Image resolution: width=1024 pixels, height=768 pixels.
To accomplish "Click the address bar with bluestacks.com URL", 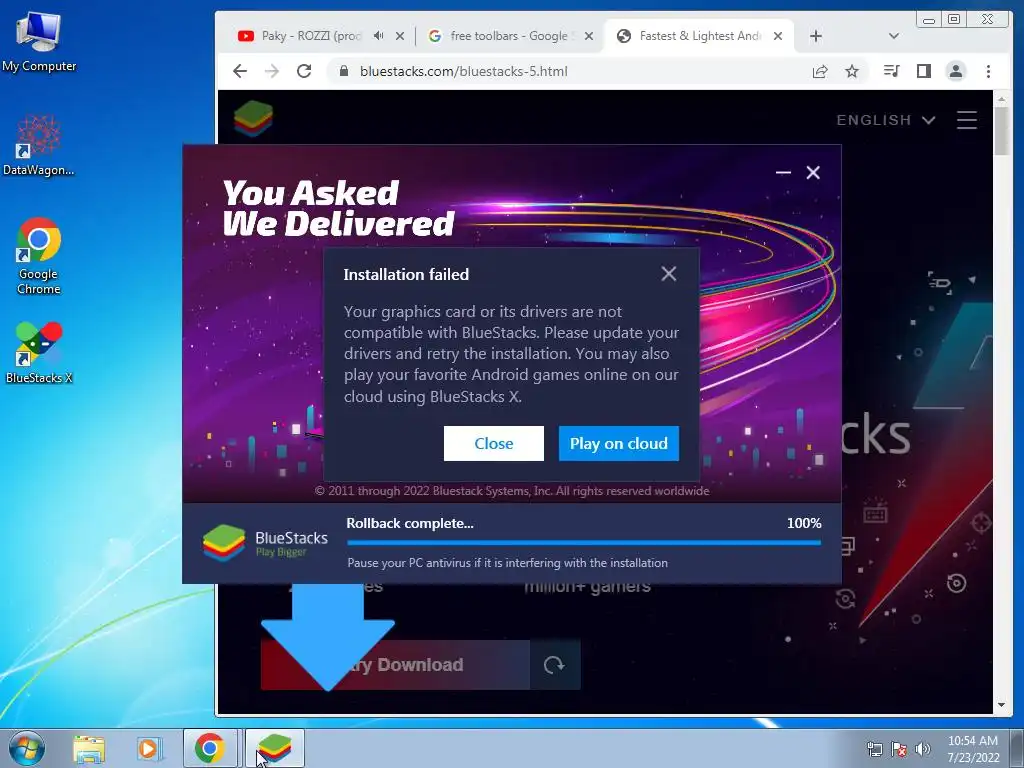I will click(x=464, y=71).
